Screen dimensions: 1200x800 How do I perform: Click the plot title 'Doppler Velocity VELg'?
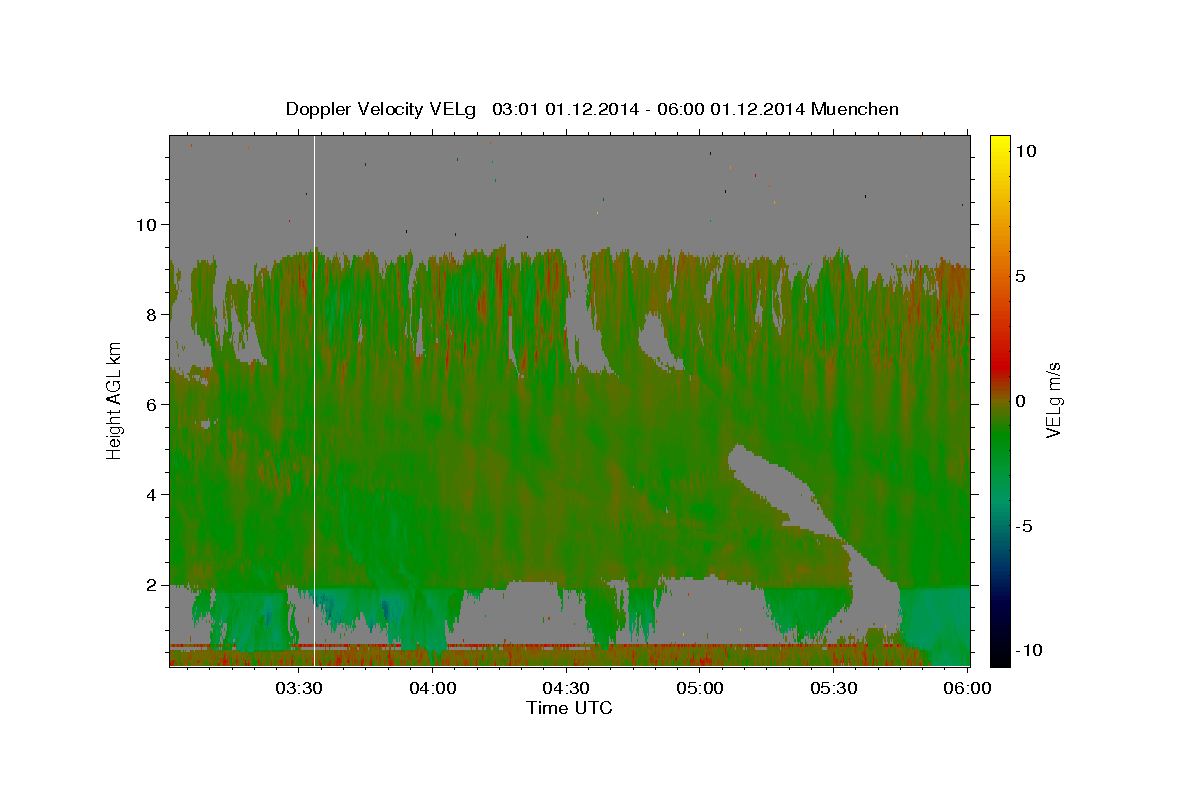382,109
